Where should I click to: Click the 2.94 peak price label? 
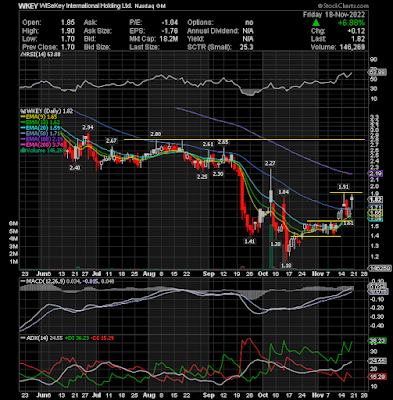coord(88,127)
